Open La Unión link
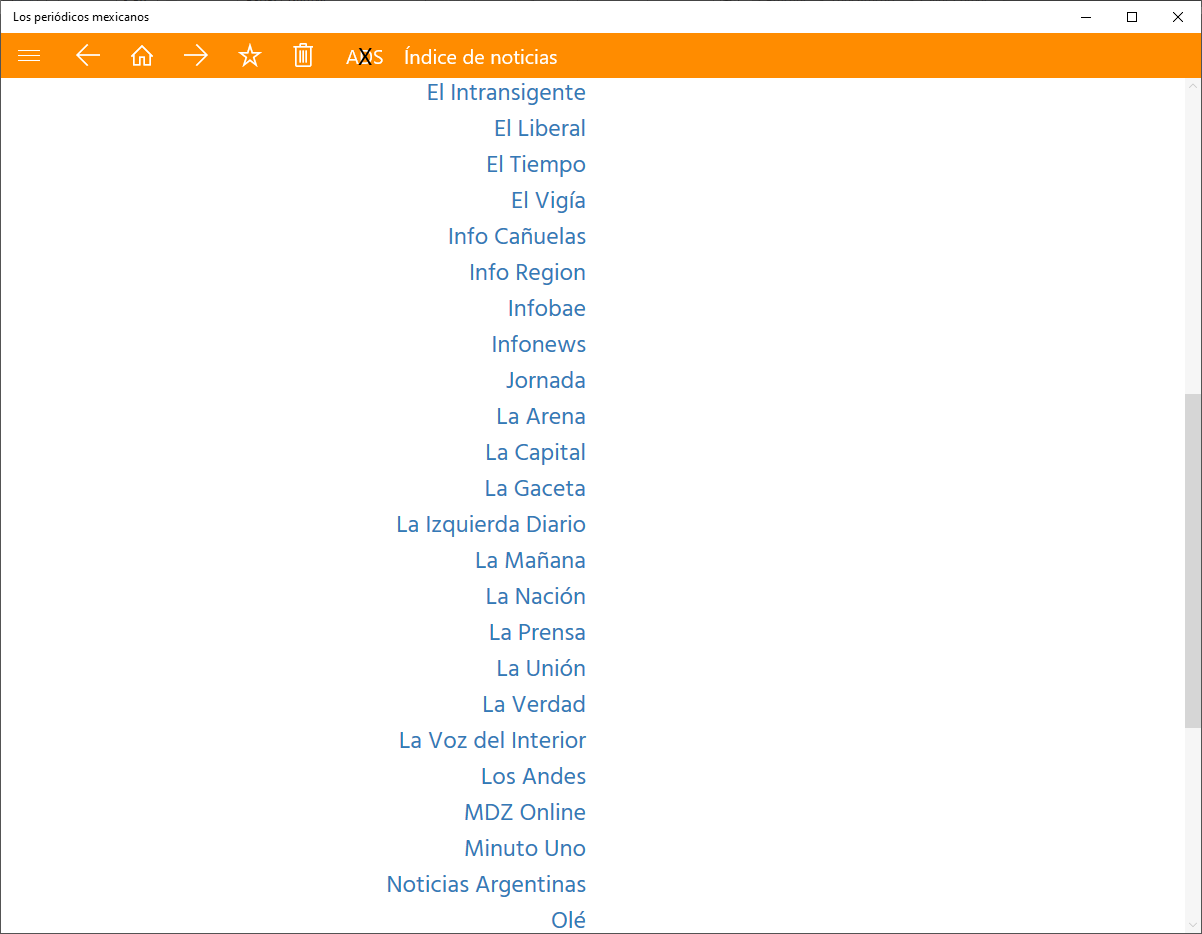Viewport: 1202px width, 934px height. (x=541, y=668)
